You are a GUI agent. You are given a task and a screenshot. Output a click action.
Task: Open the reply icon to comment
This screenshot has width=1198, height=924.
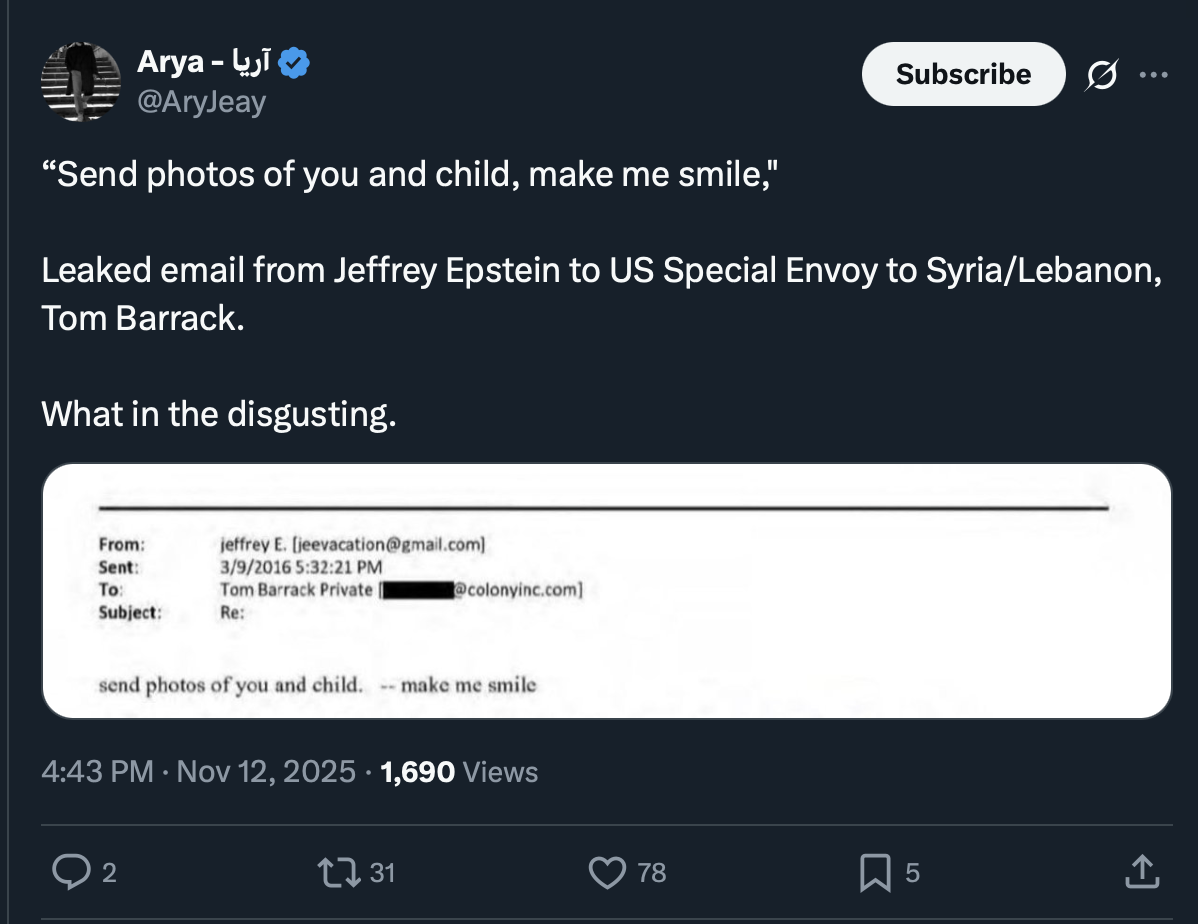pyautogui.click(x=71, y=872)
